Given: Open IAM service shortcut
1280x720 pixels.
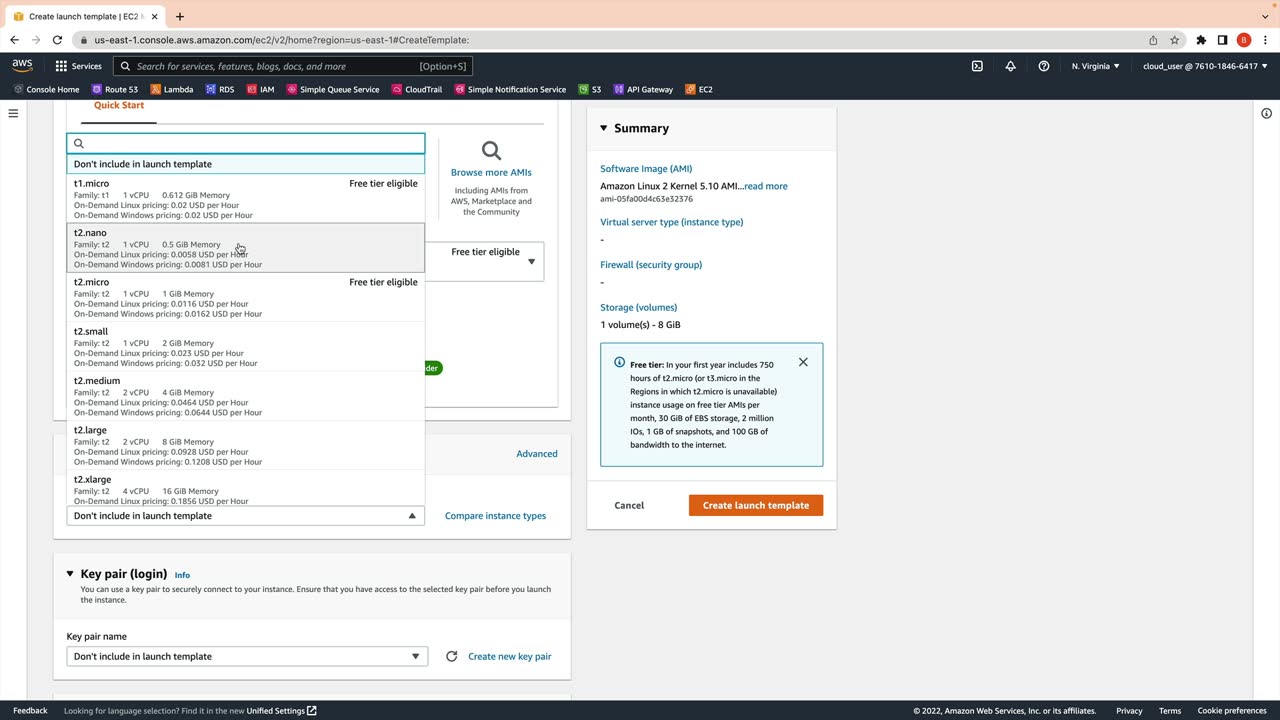Looking at the screenshot, I should pos(260,89).
